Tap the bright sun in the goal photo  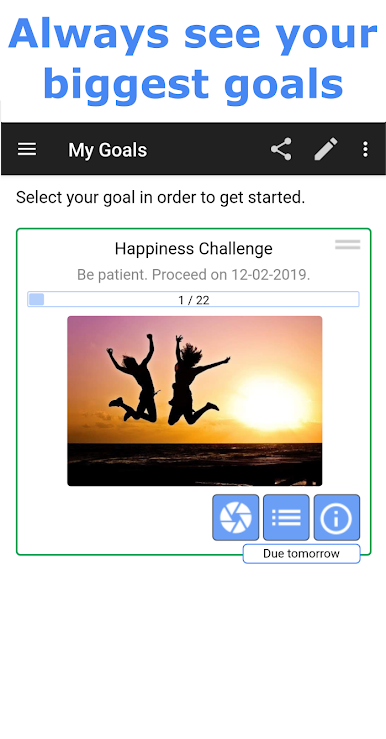point(269,402)
